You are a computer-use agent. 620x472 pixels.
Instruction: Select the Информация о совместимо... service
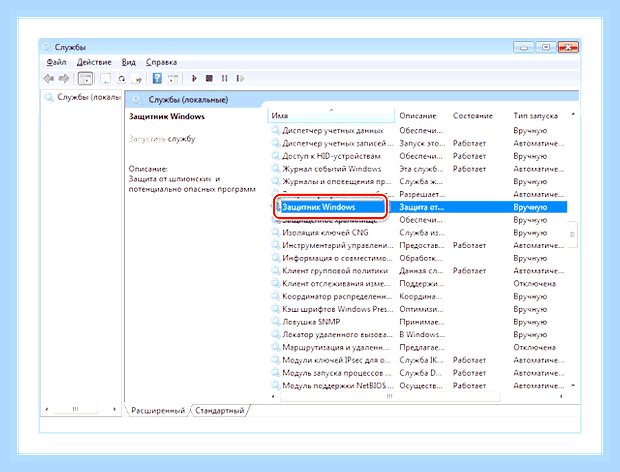pos(337,258)
